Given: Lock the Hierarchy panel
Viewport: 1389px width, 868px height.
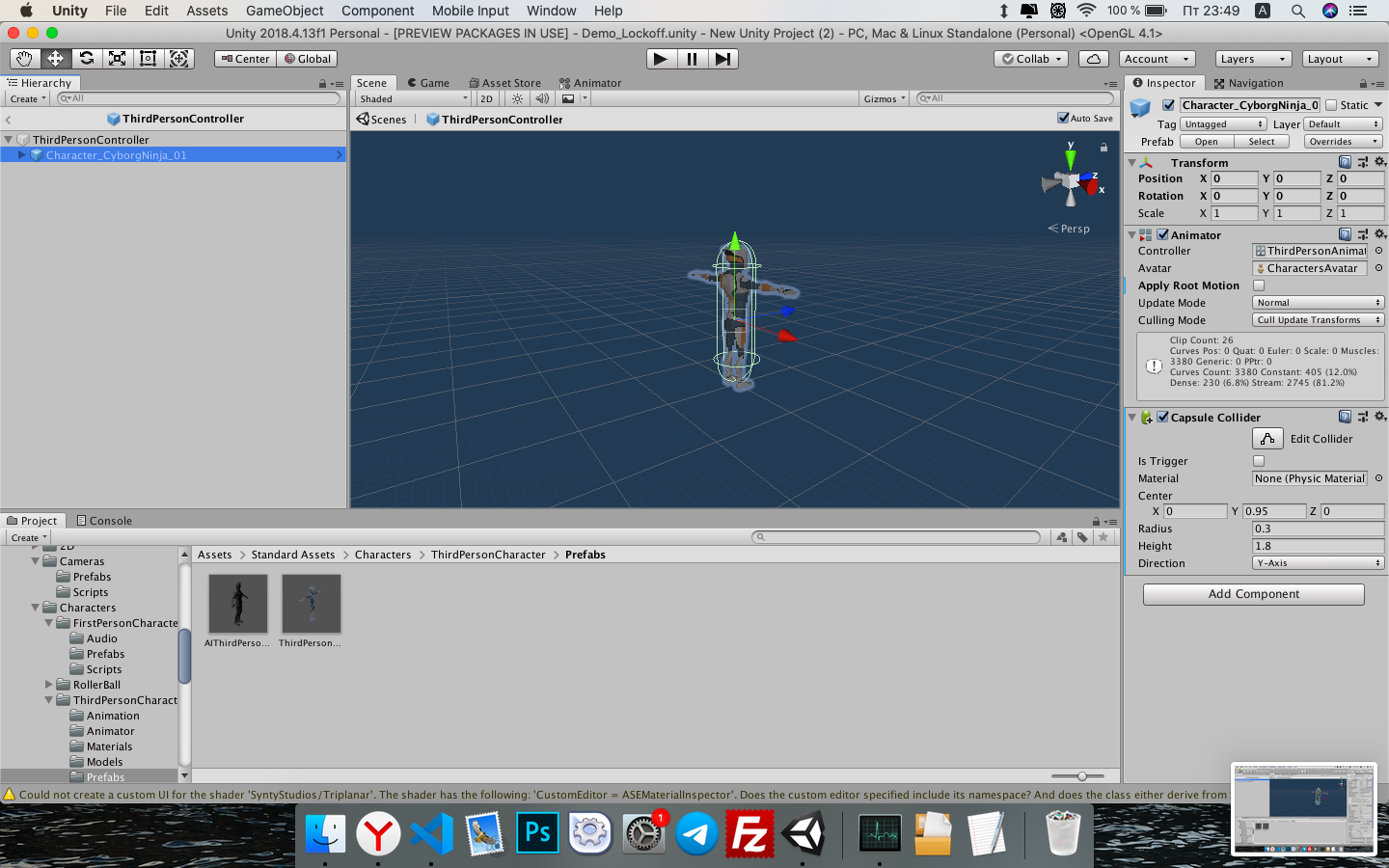Looking at the screenshot, I should pyautogui.click(x=322, y=84).
